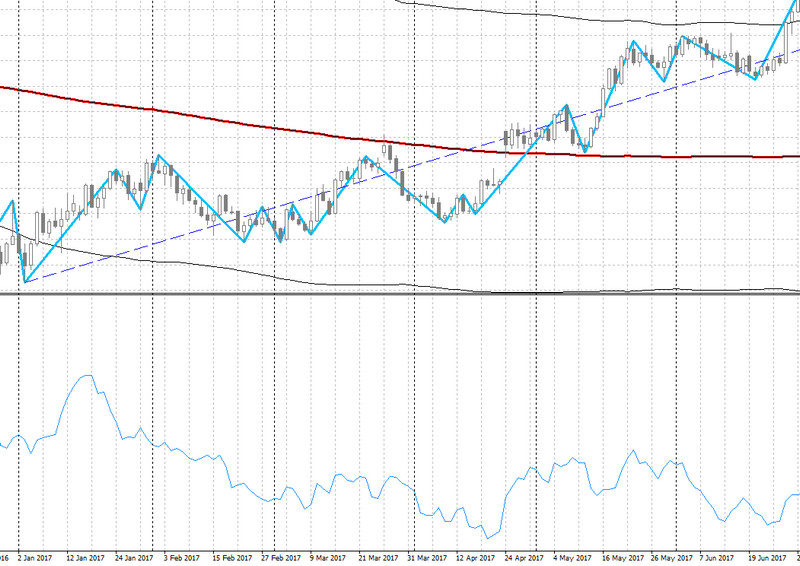Click the 3 Feb 2017 date label
This screenshot has height=566, width=800.
point(182,558)
